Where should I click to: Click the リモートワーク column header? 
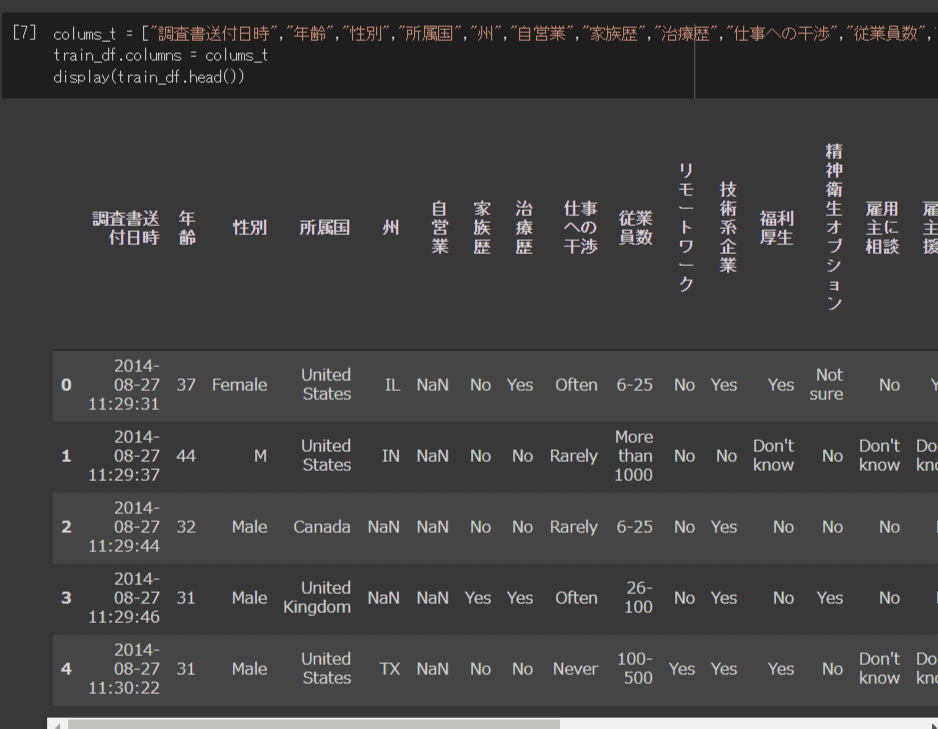click(686, 228)
